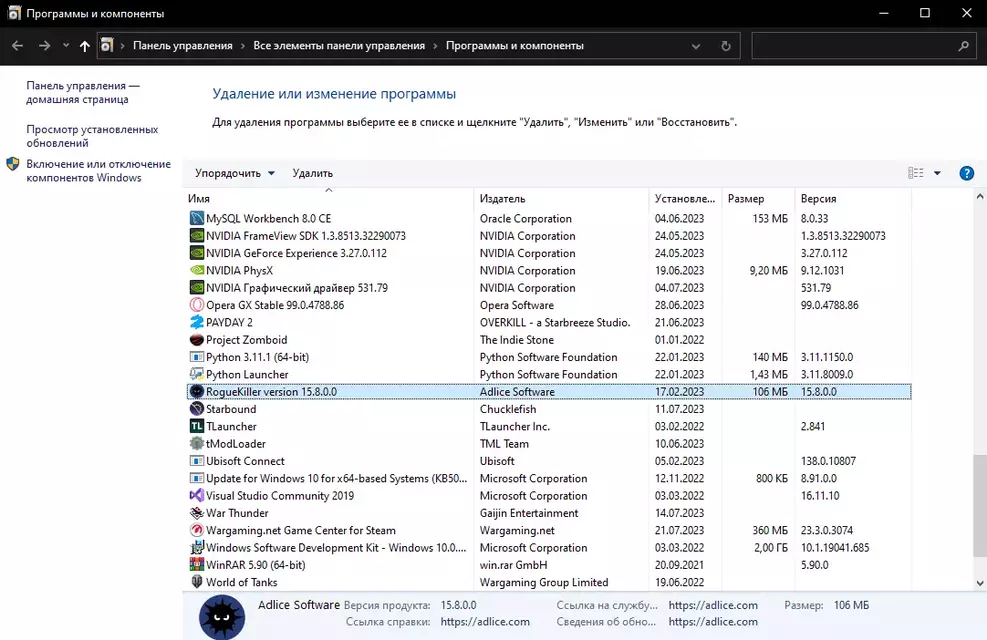Click the vertical scrollbar thumb

(x=979, y=506)
